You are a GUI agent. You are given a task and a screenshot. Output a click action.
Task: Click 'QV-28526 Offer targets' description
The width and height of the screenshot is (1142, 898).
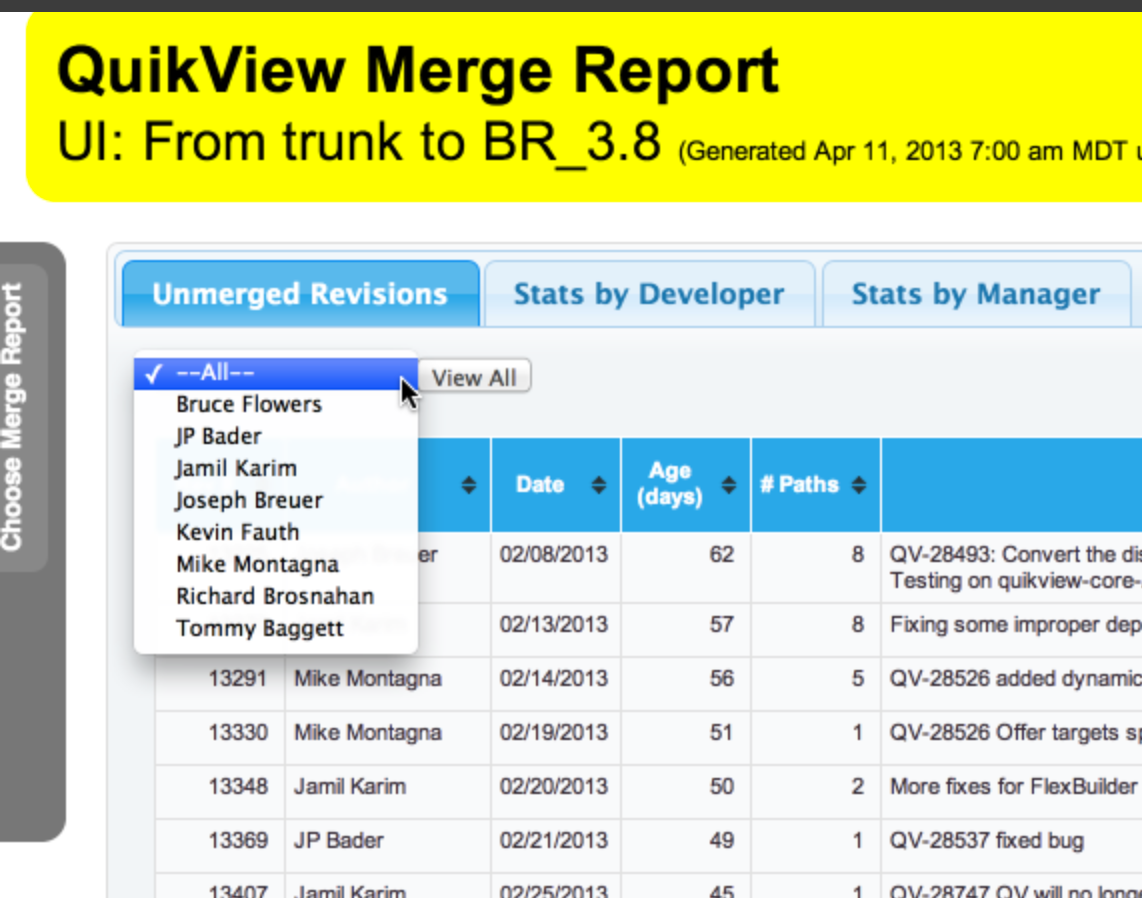[1015, 733]
